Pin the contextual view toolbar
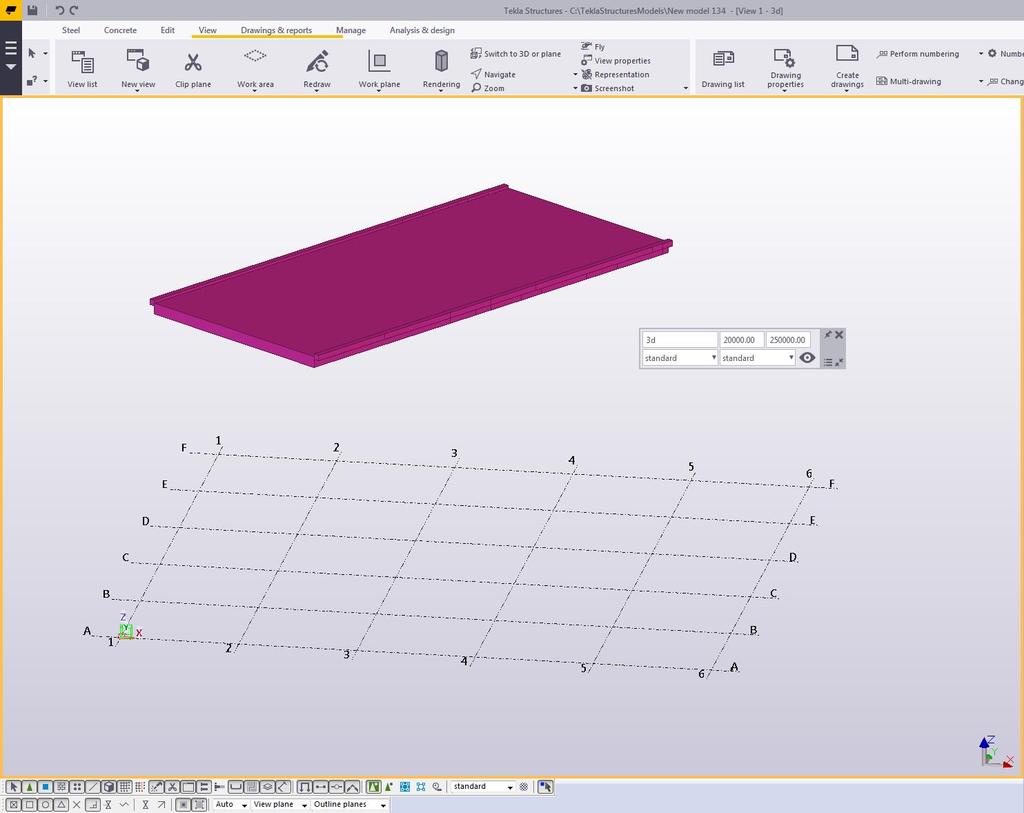This screenshot has width=1024, height=813. 828,334
